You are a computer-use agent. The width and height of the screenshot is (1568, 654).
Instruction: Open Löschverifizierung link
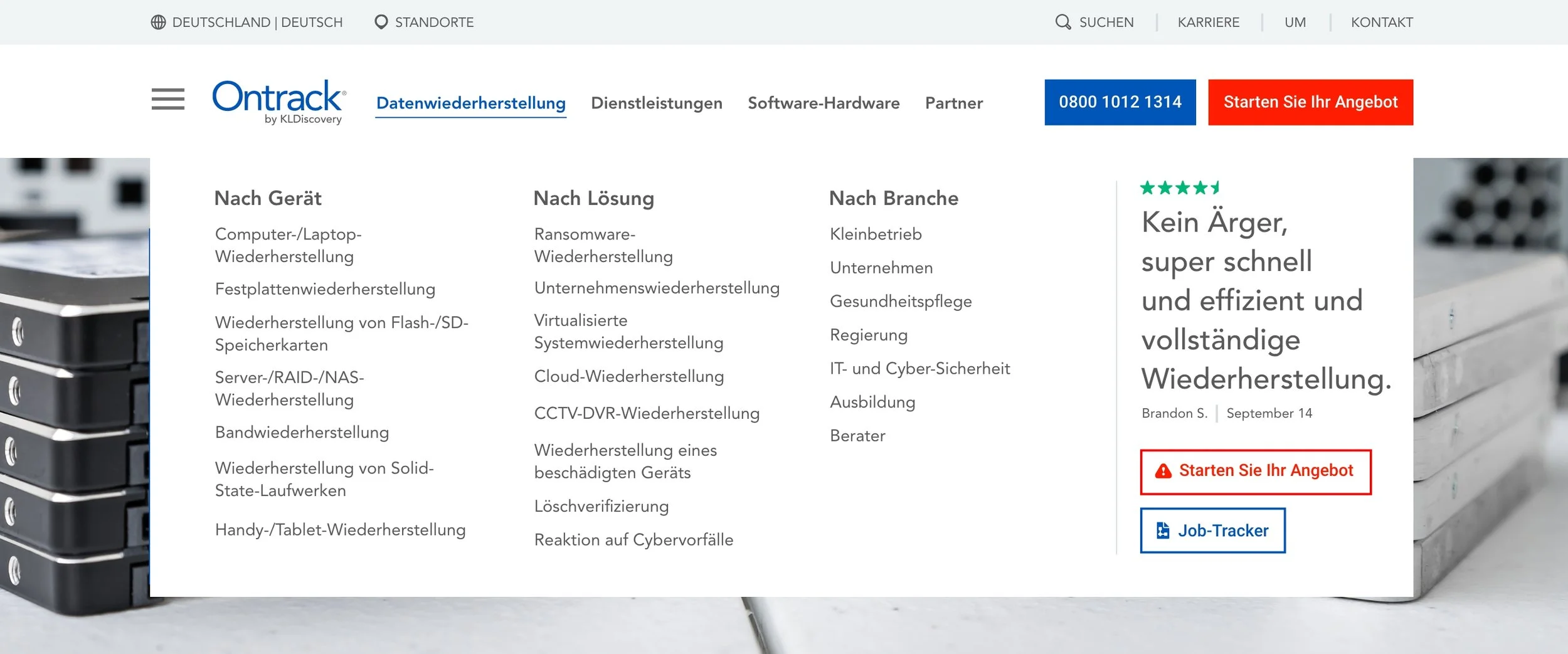(x=601, y=506)
